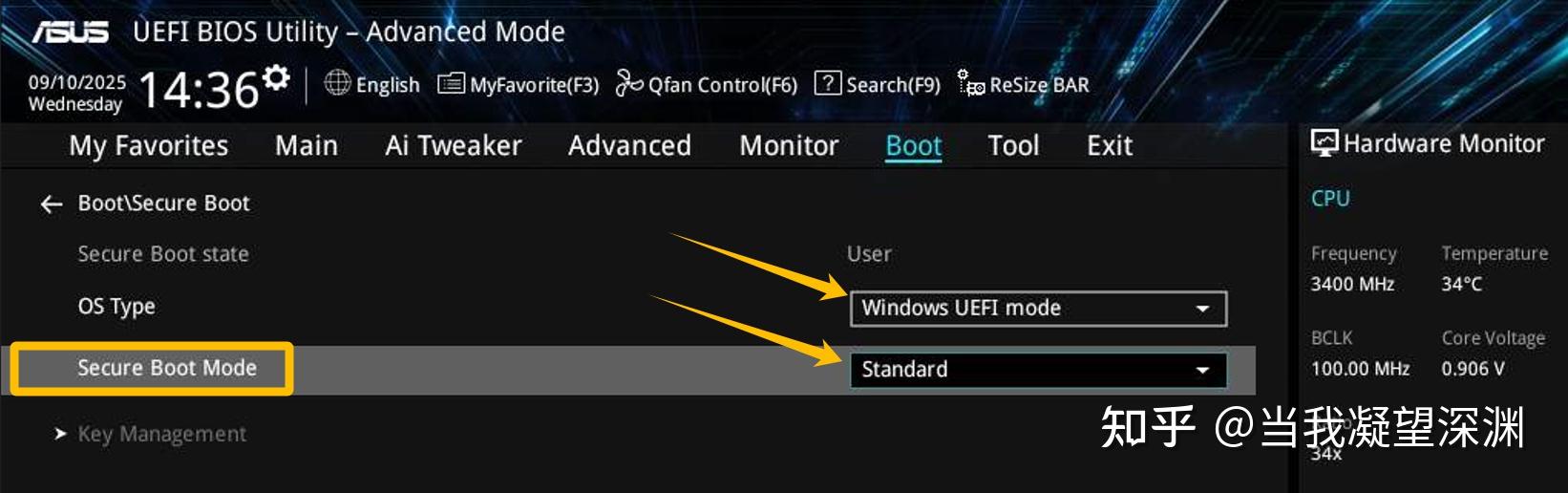Switch to the Advanced tab
The height and width of the screenshot is (493, 1568).
pos(629,145)
